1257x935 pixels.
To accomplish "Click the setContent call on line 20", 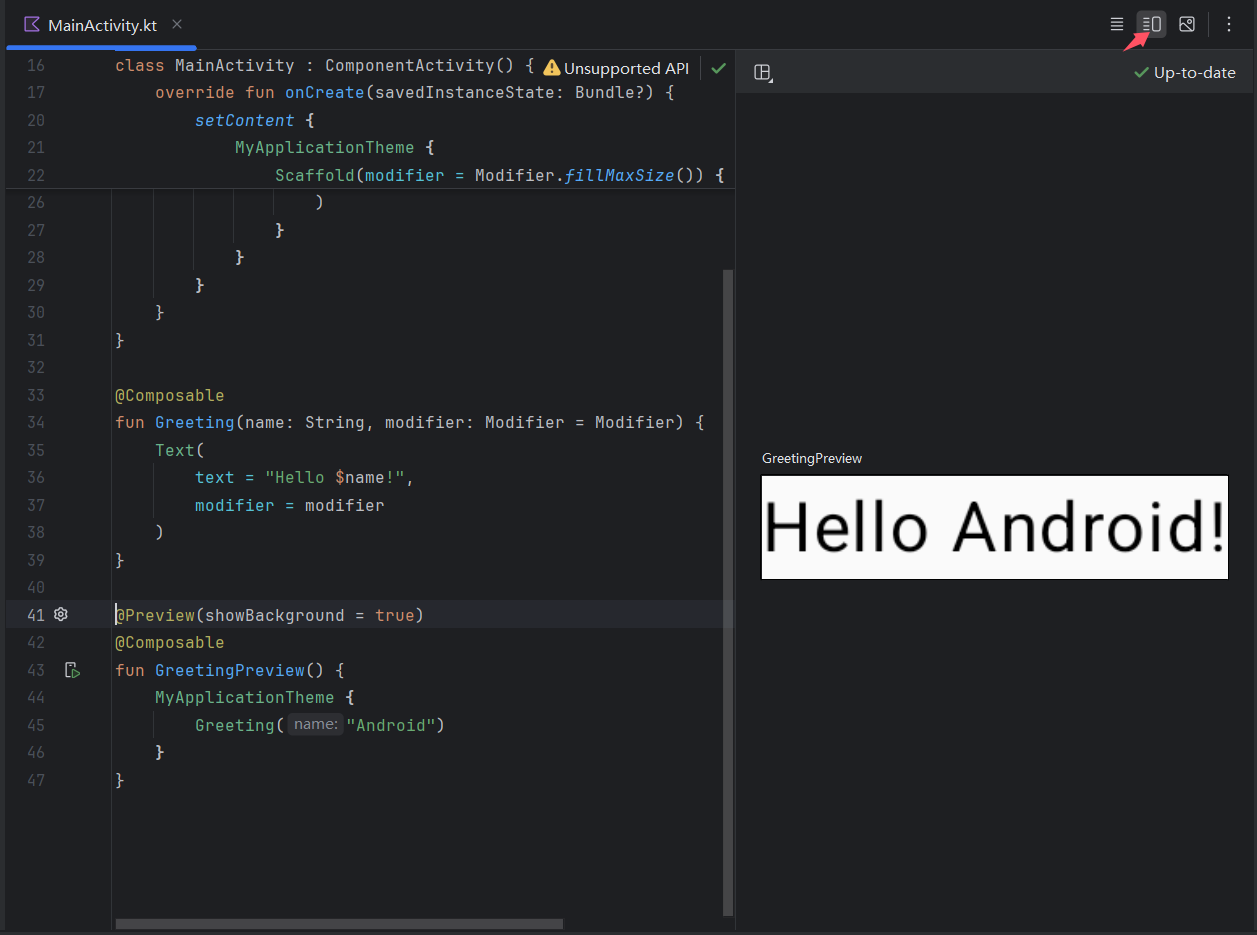I will click(245, 120).
